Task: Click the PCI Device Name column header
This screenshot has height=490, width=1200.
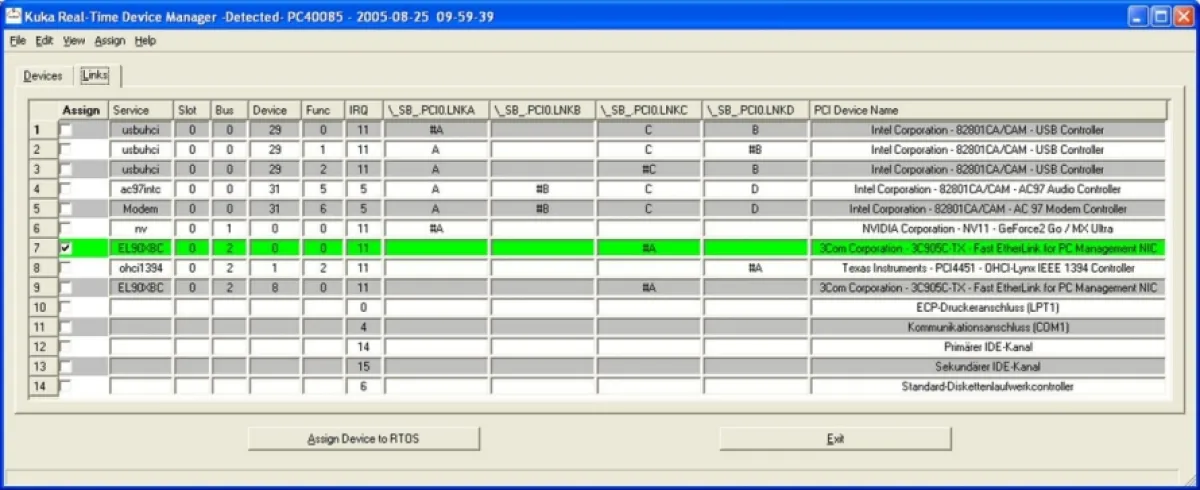Action: (988, 110)
